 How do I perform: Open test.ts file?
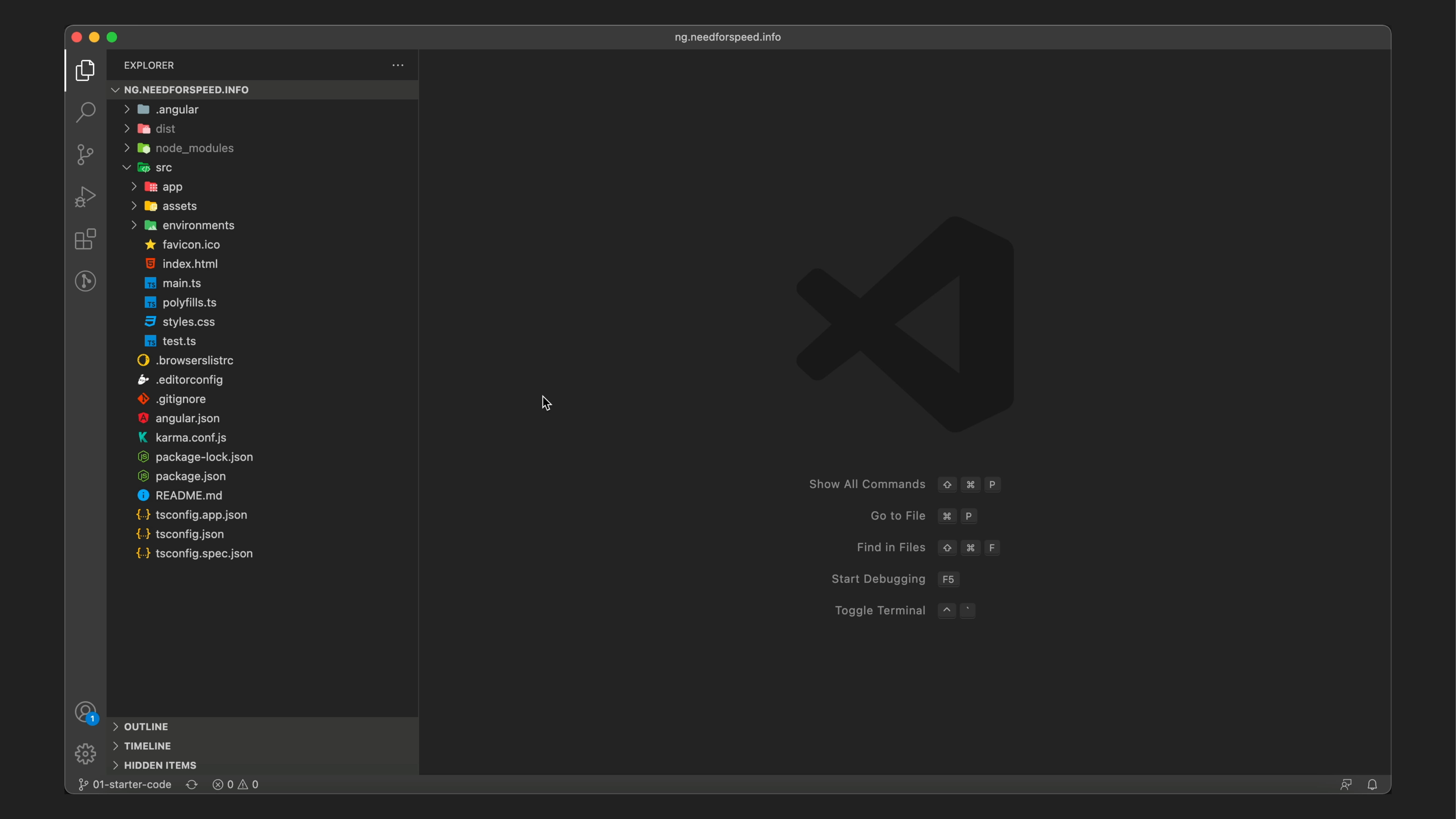[263, 341]
